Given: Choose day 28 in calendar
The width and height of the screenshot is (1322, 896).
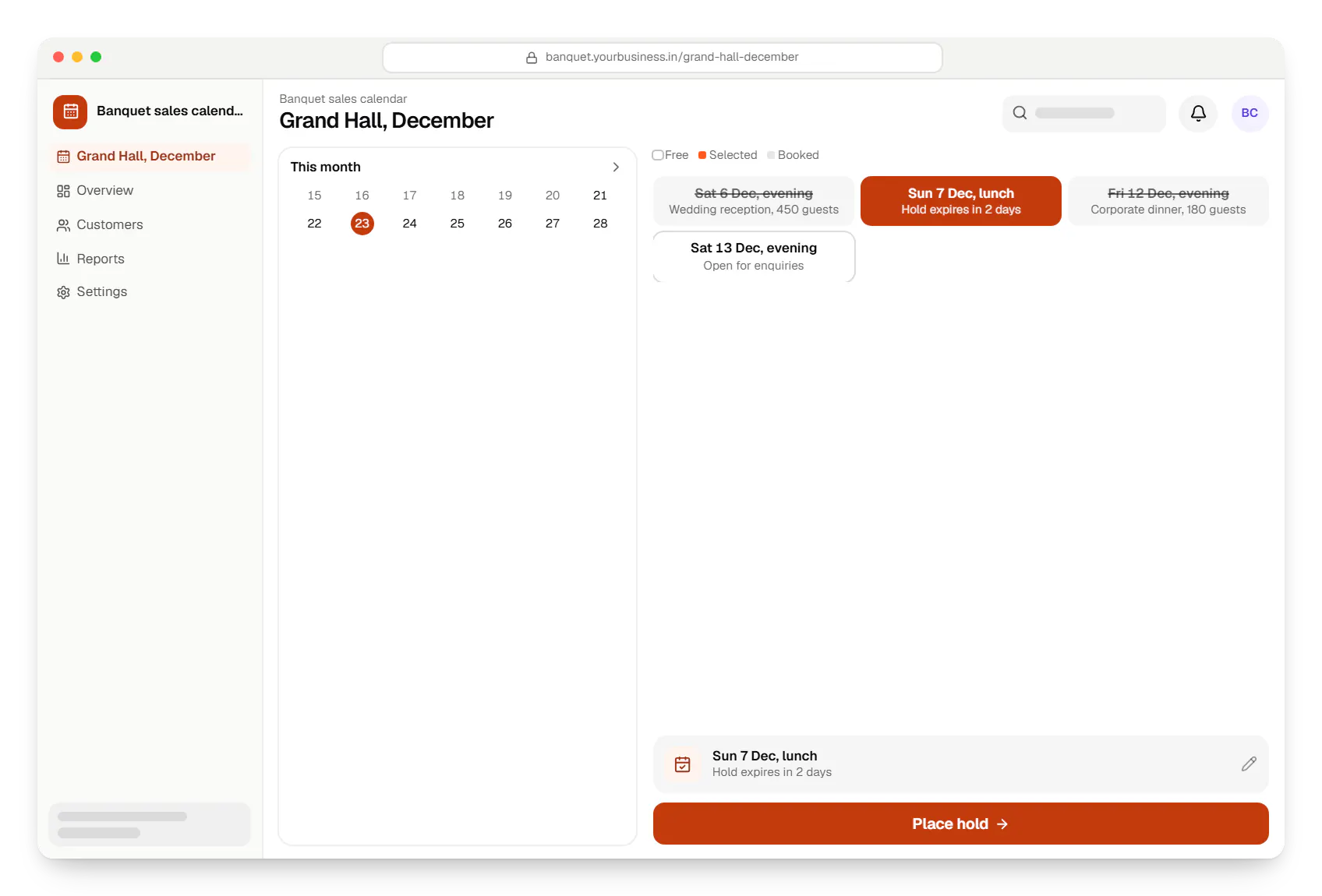Looking at the screenshot, I should [x=600, y=224].
